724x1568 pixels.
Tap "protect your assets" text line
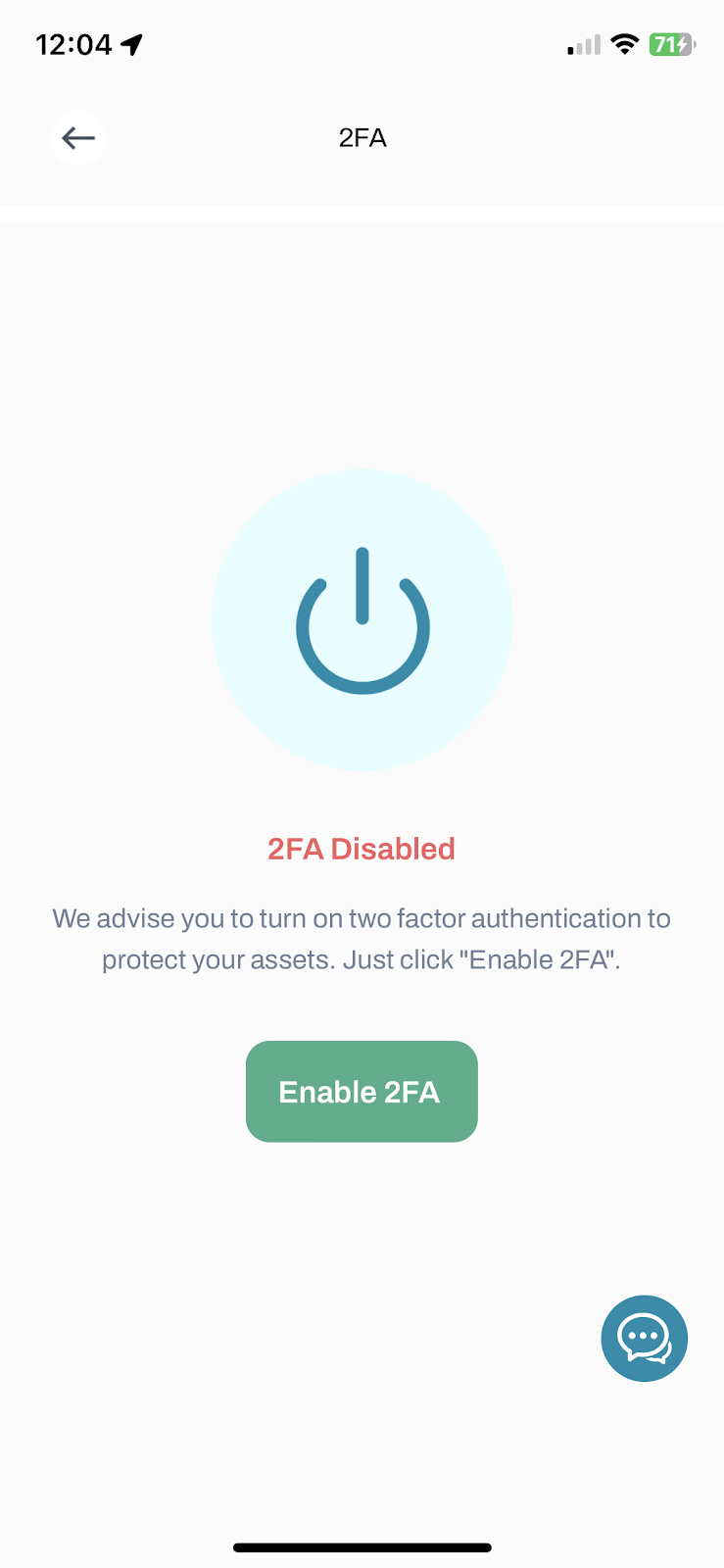point(217,959)
